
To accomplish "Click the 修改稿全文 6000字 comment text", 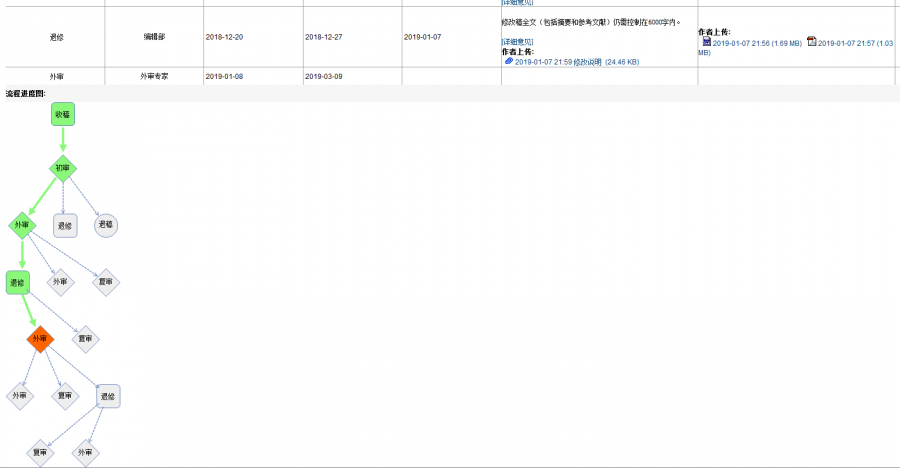I will 591,22.
